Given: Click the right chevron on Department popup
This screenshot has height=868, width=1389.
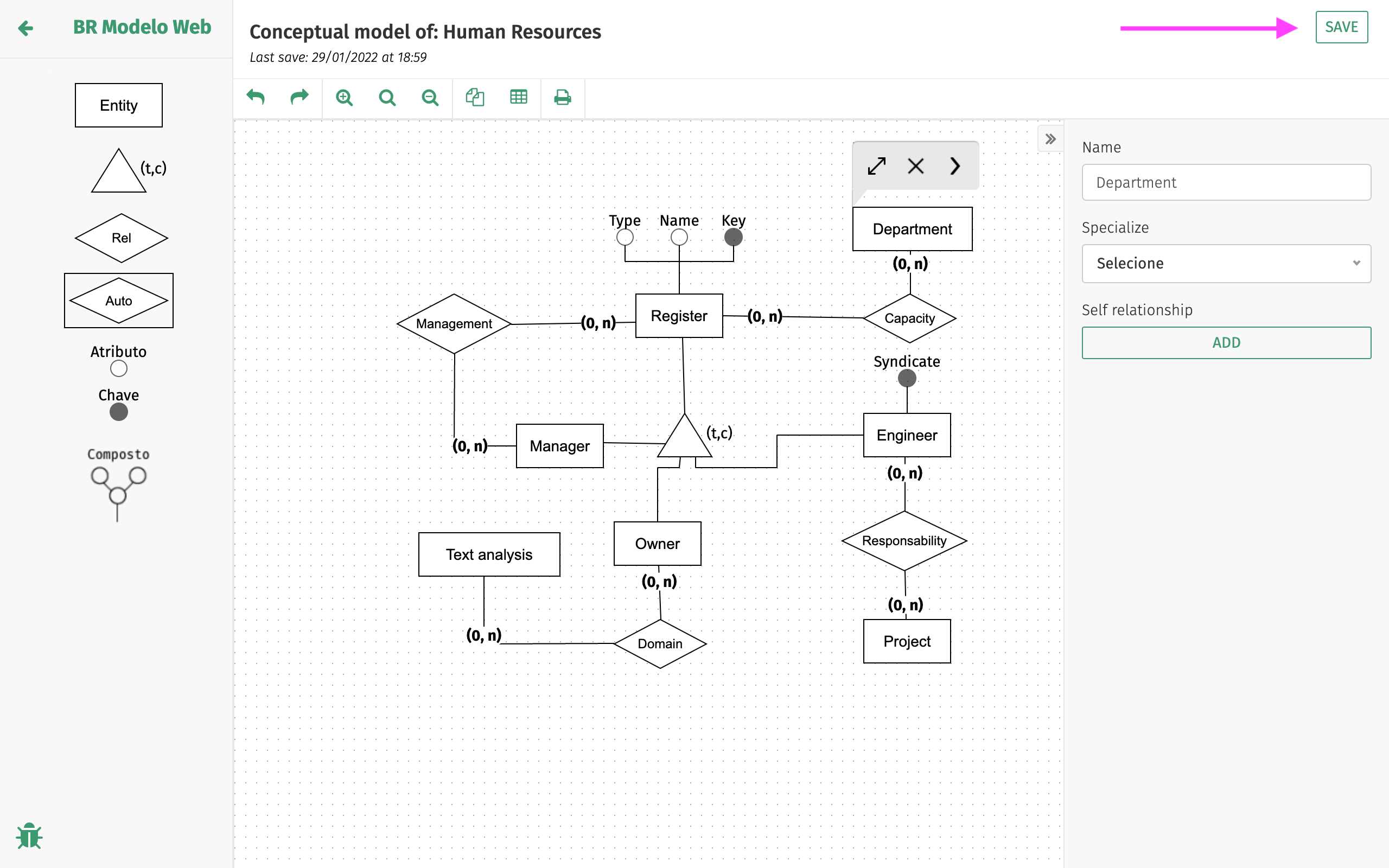Looking at the screenshot, I should point(954,166).
